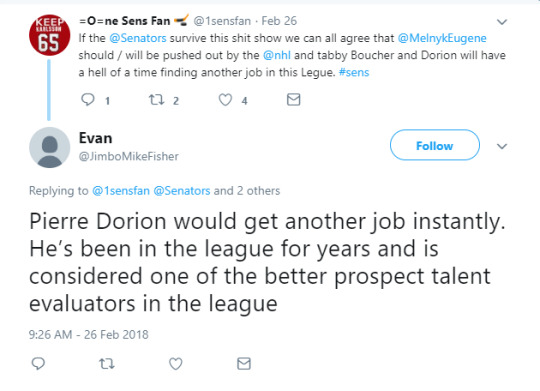The width and height of the screenshot is (540, 391).
Task: Expand the options chevron beside the Follow button
Action: click(x=502, y=146)
